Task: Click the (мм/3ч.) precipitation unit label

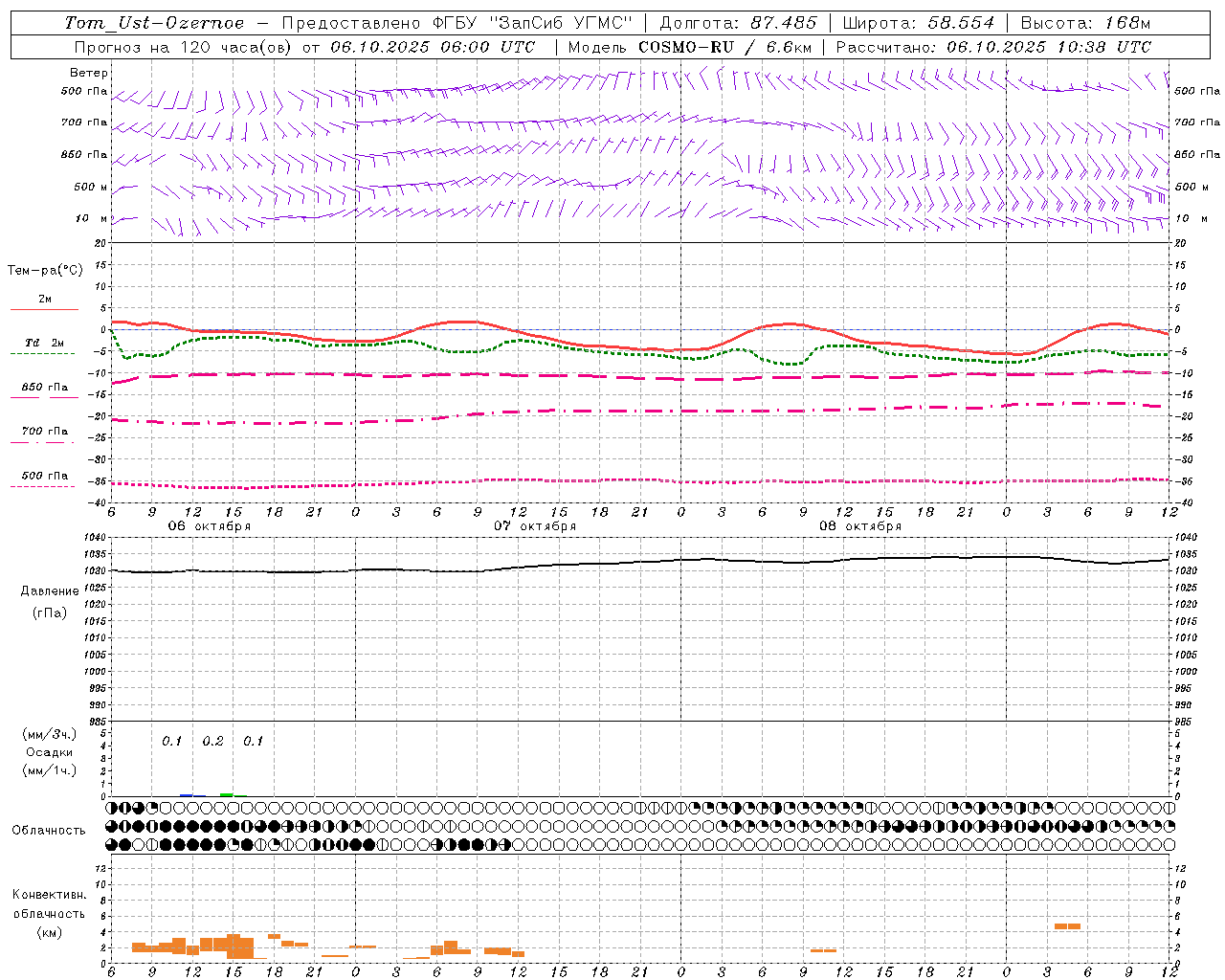Action: pos(50,735)
